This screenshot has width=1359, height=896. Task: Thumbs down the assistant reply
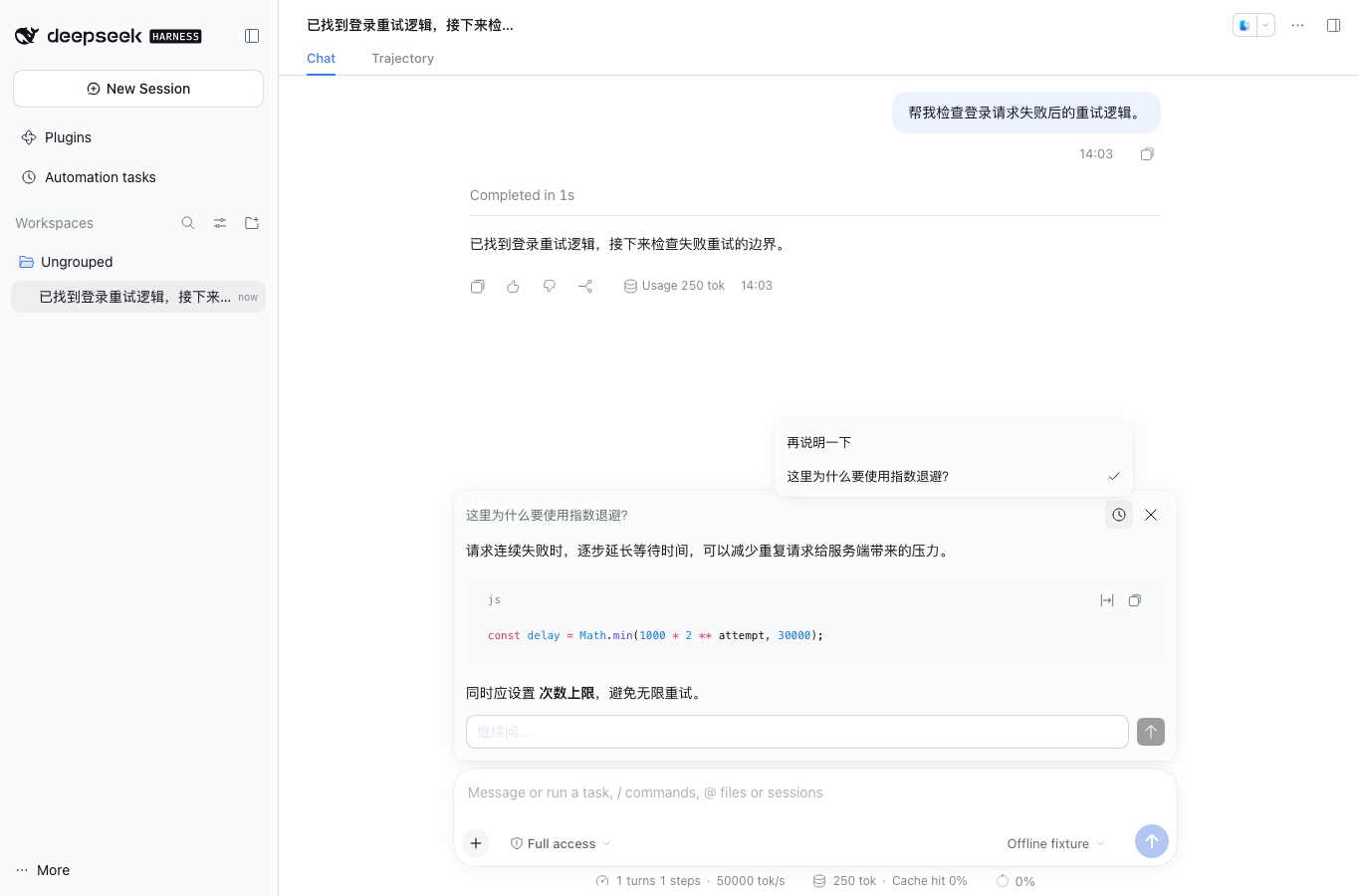pos(550,287)
